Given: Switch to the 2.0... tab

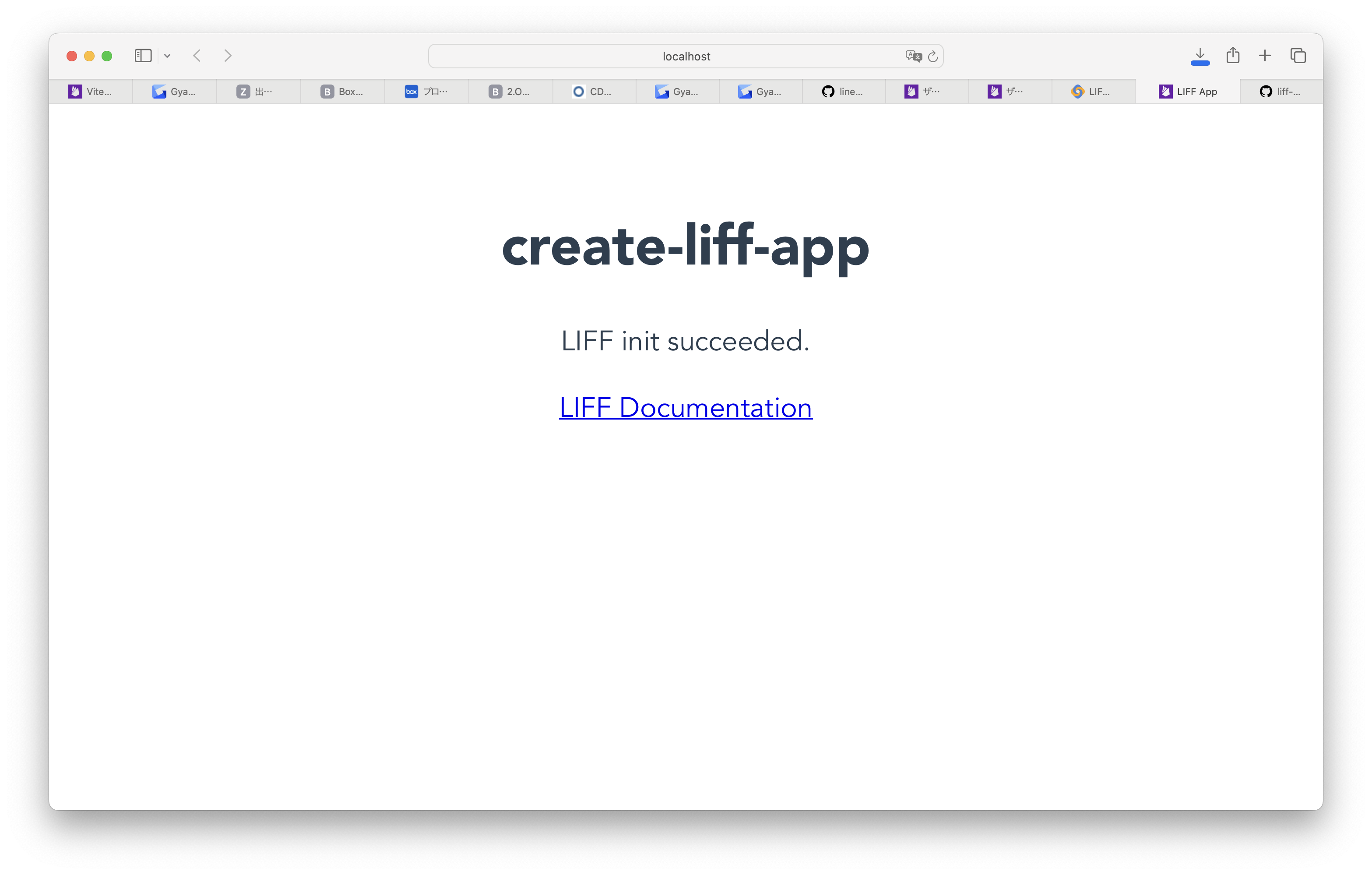Looking at the screenshot, I should coord(510,92).
